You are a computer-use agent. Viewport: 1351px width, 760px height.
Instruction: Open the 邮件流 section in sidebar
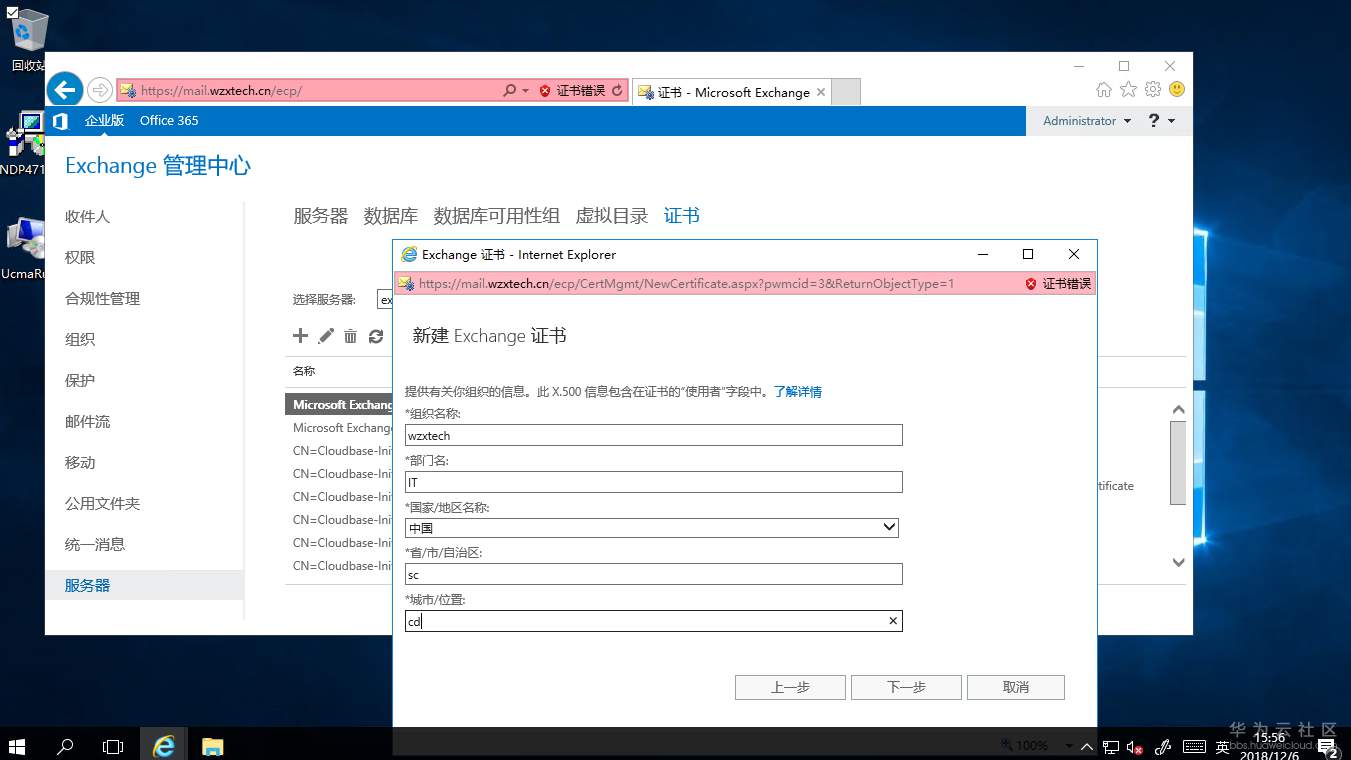[87, 421]
